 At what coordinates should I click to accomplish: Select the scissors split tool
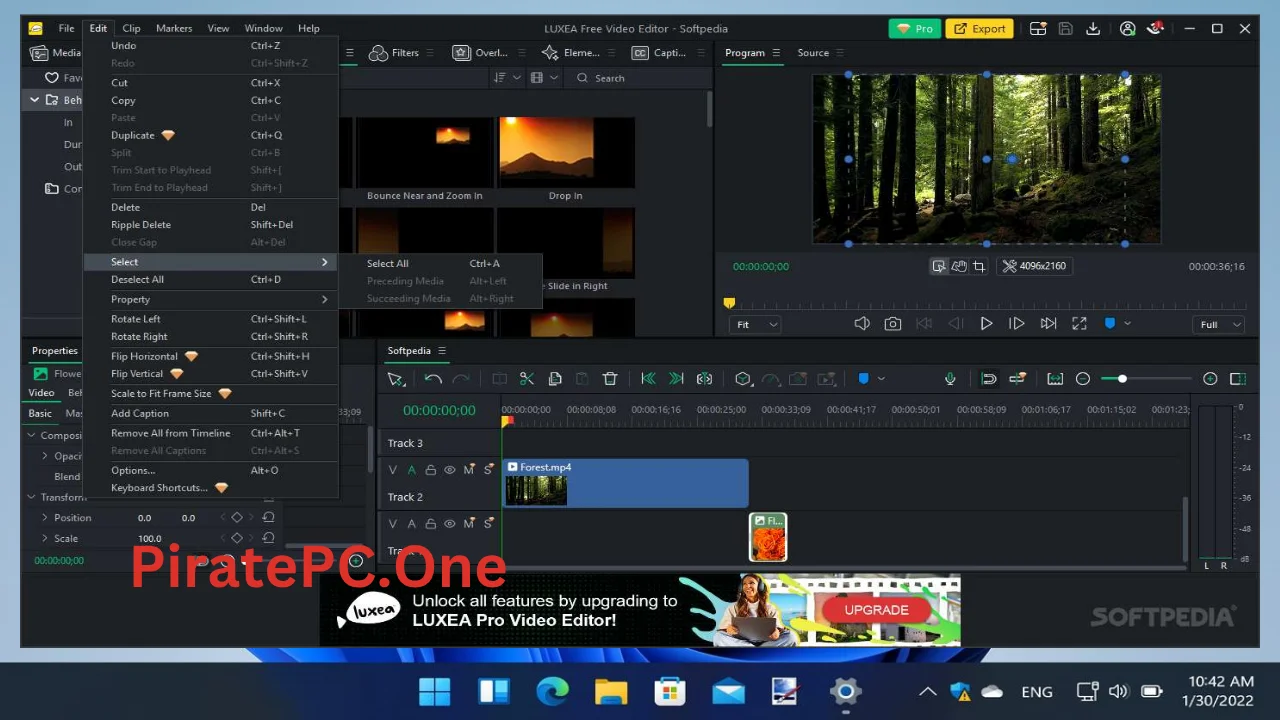[527, 379]
